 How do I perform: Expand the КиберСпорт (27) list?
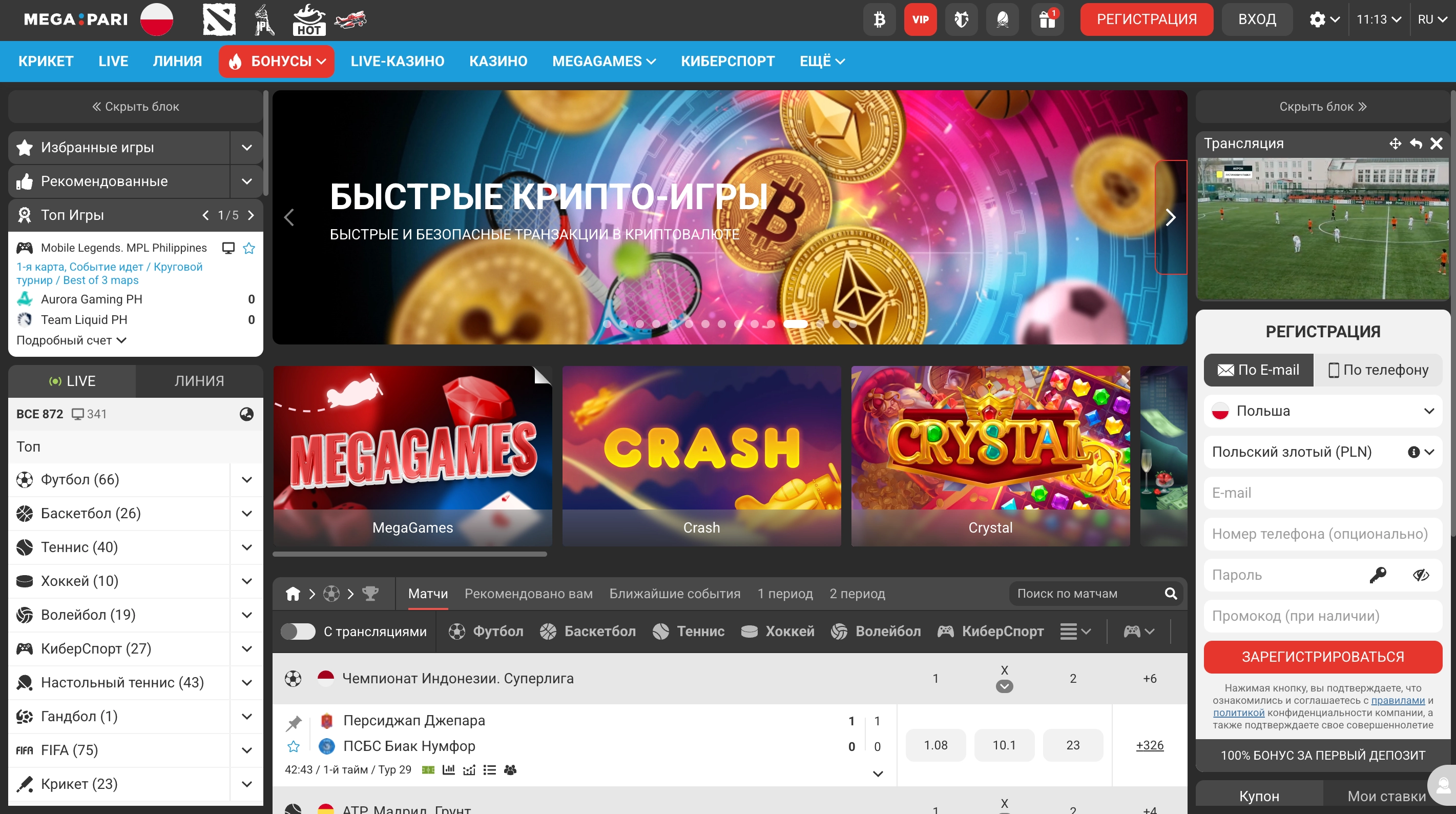(247, 649)
